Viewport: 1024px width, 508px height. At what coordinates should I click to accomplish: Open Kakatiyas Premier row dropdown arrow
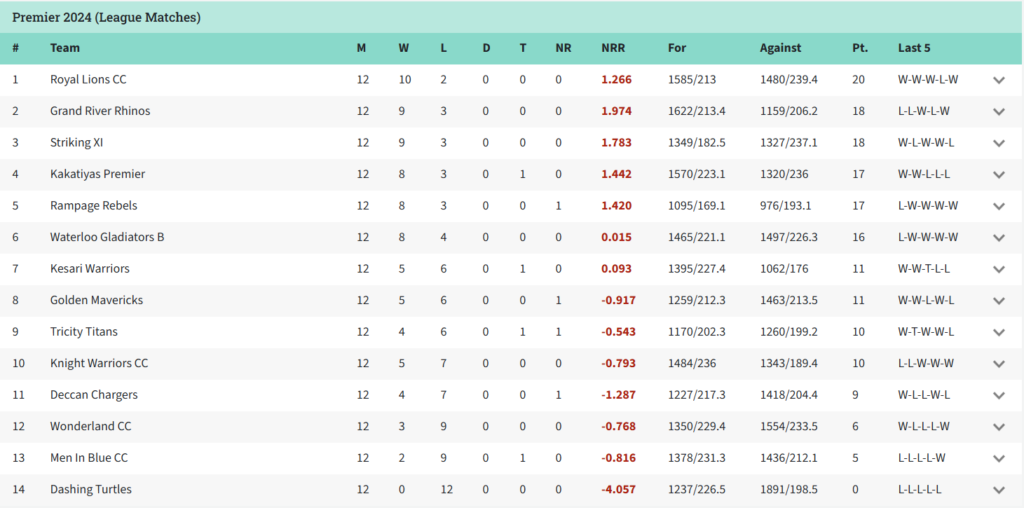(998, 174)
